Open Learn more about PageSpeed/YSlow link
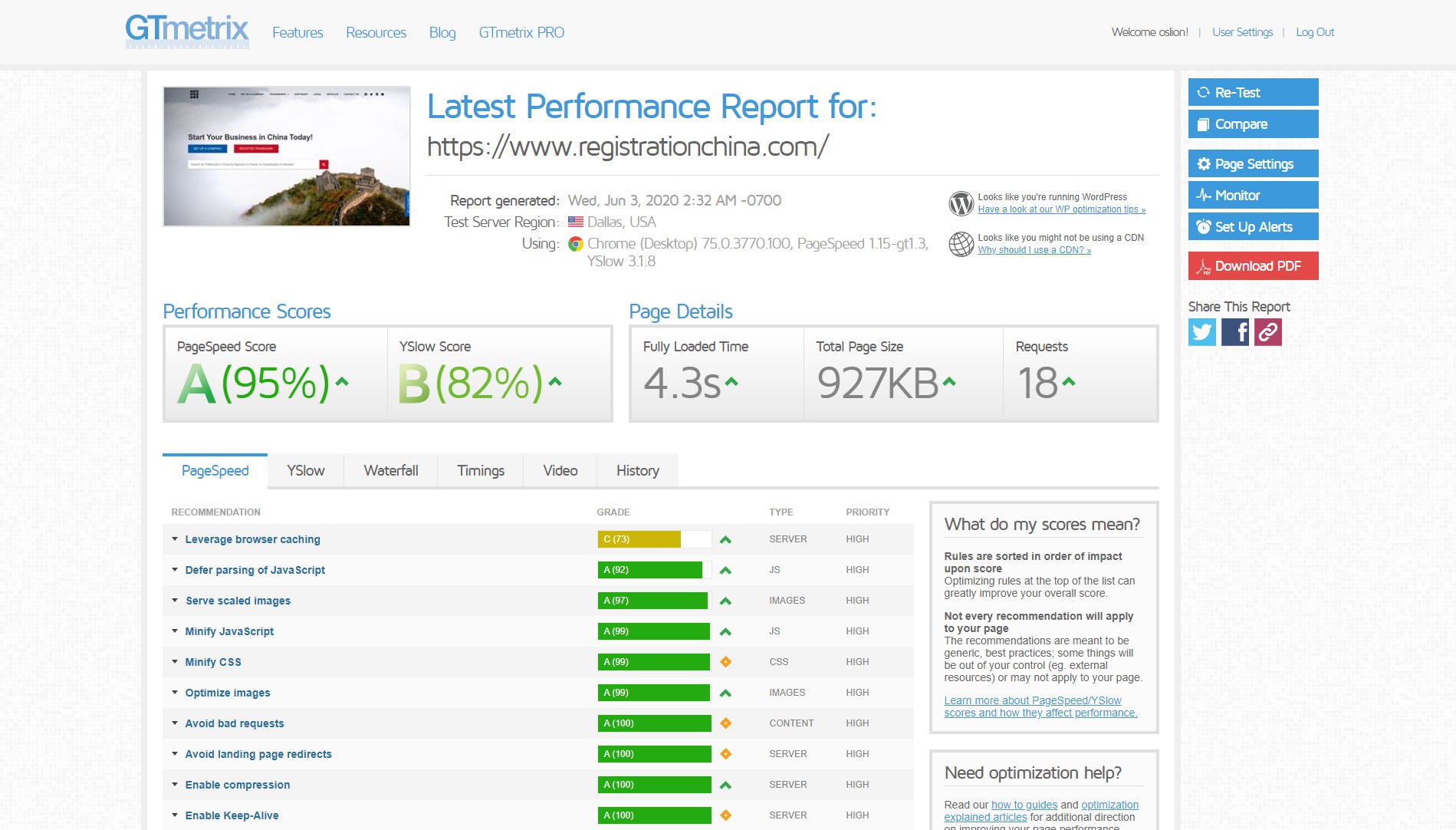The image size is (1456, 830). 1040,706
